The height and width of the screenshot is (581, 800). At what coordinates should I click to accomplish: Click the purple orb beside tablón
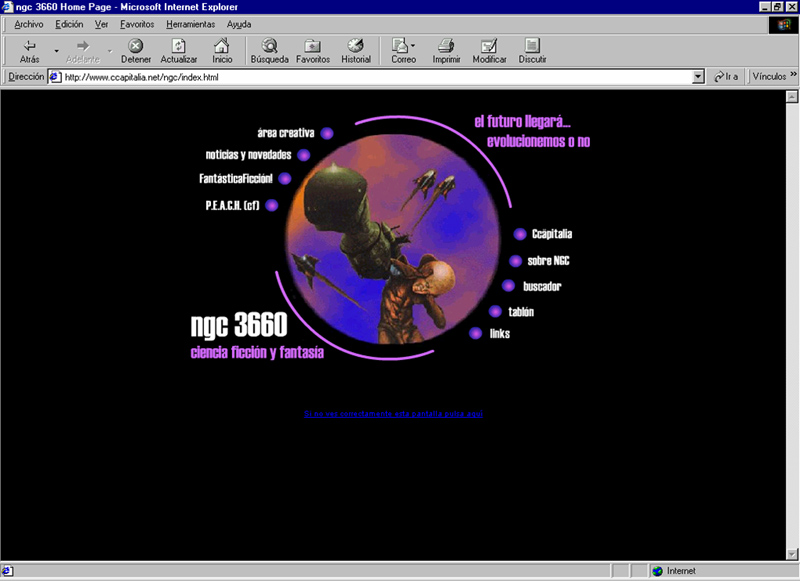[495, 311]
